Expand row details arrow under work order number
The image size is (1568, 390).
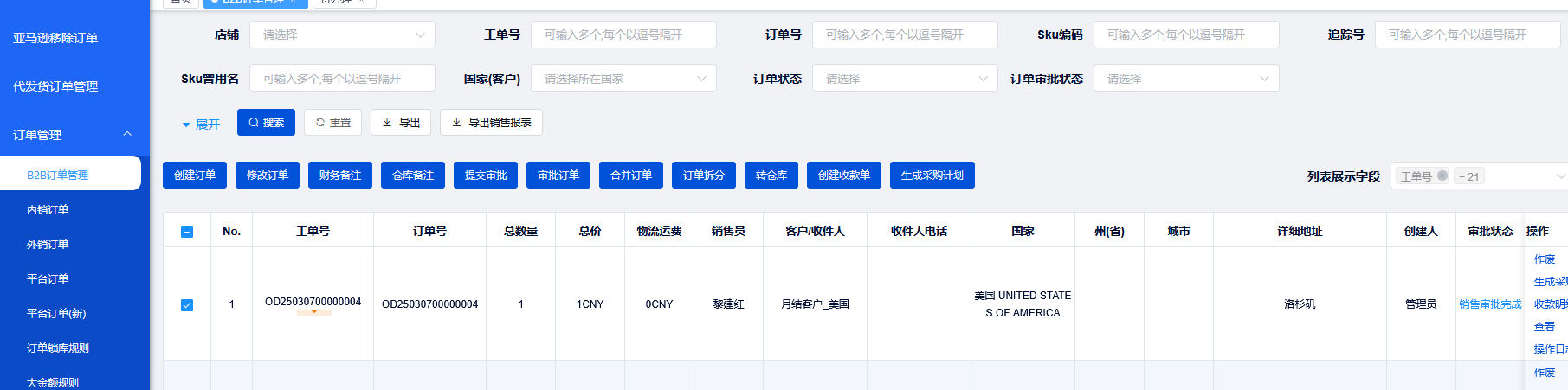point(313,312)
